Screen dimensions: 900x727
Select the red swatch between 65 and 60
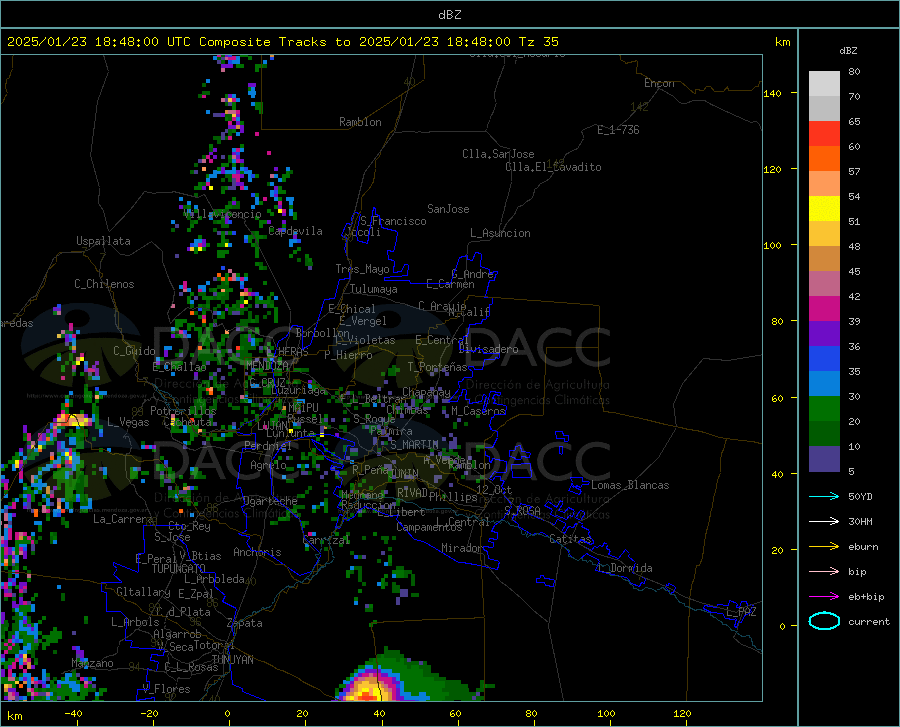824,134
